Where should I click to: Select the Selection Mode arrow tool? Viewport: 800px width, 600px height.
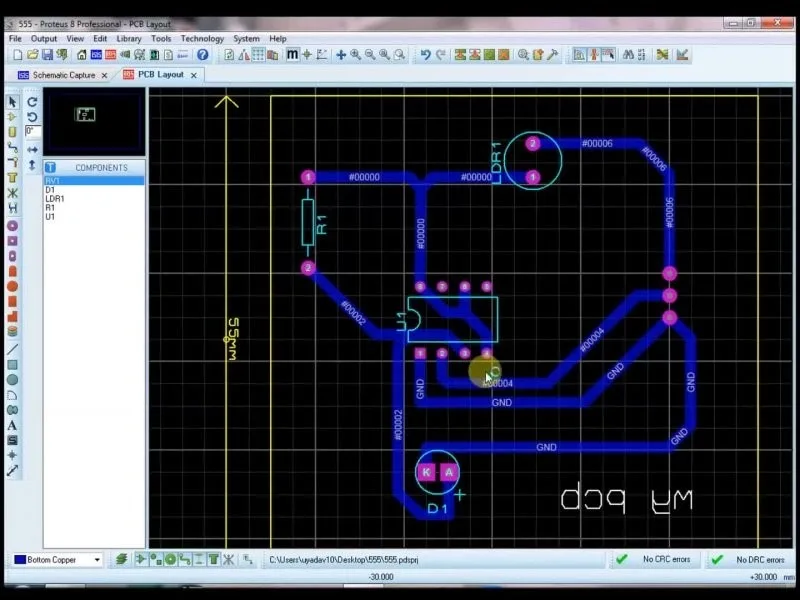(12, 102)
